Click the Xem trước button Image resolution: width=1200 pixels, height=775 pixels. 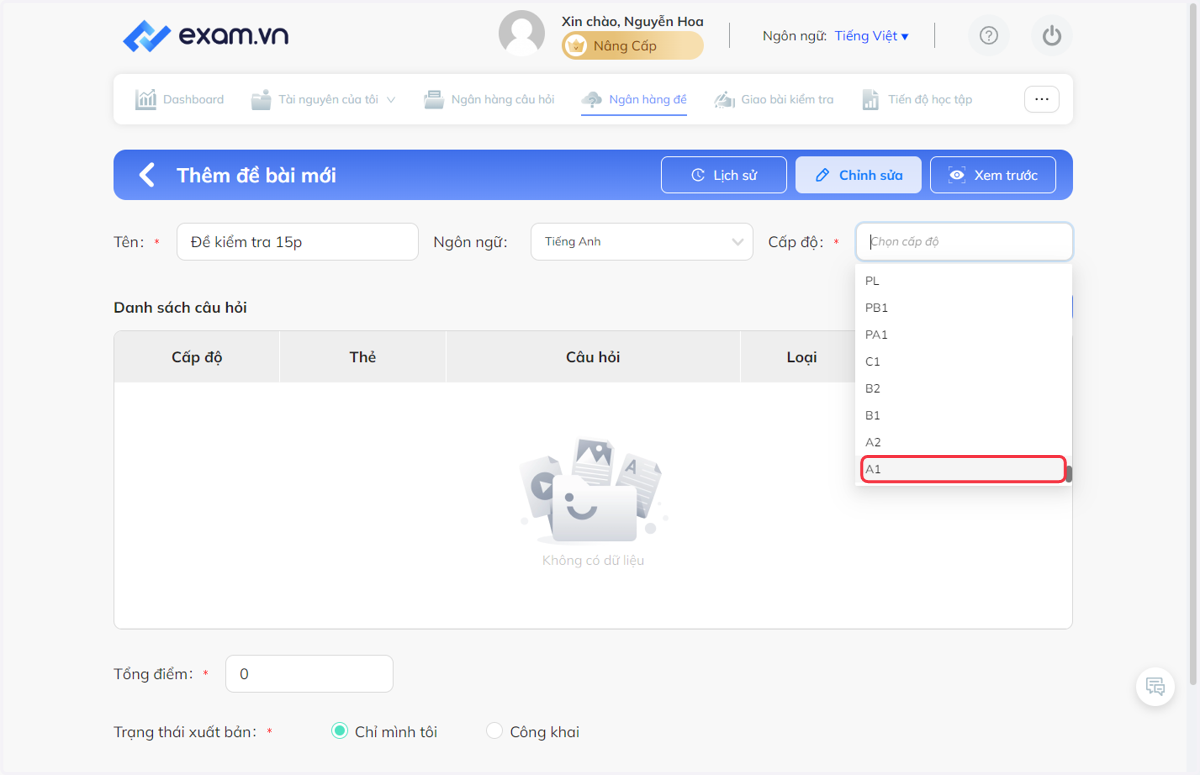993,175
